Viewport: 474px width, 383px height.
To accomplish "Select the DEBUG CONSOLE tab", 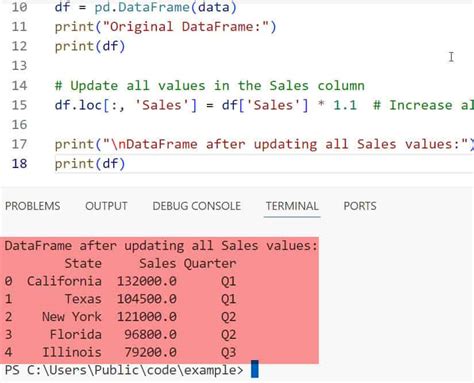I will (x=197, y=206).
